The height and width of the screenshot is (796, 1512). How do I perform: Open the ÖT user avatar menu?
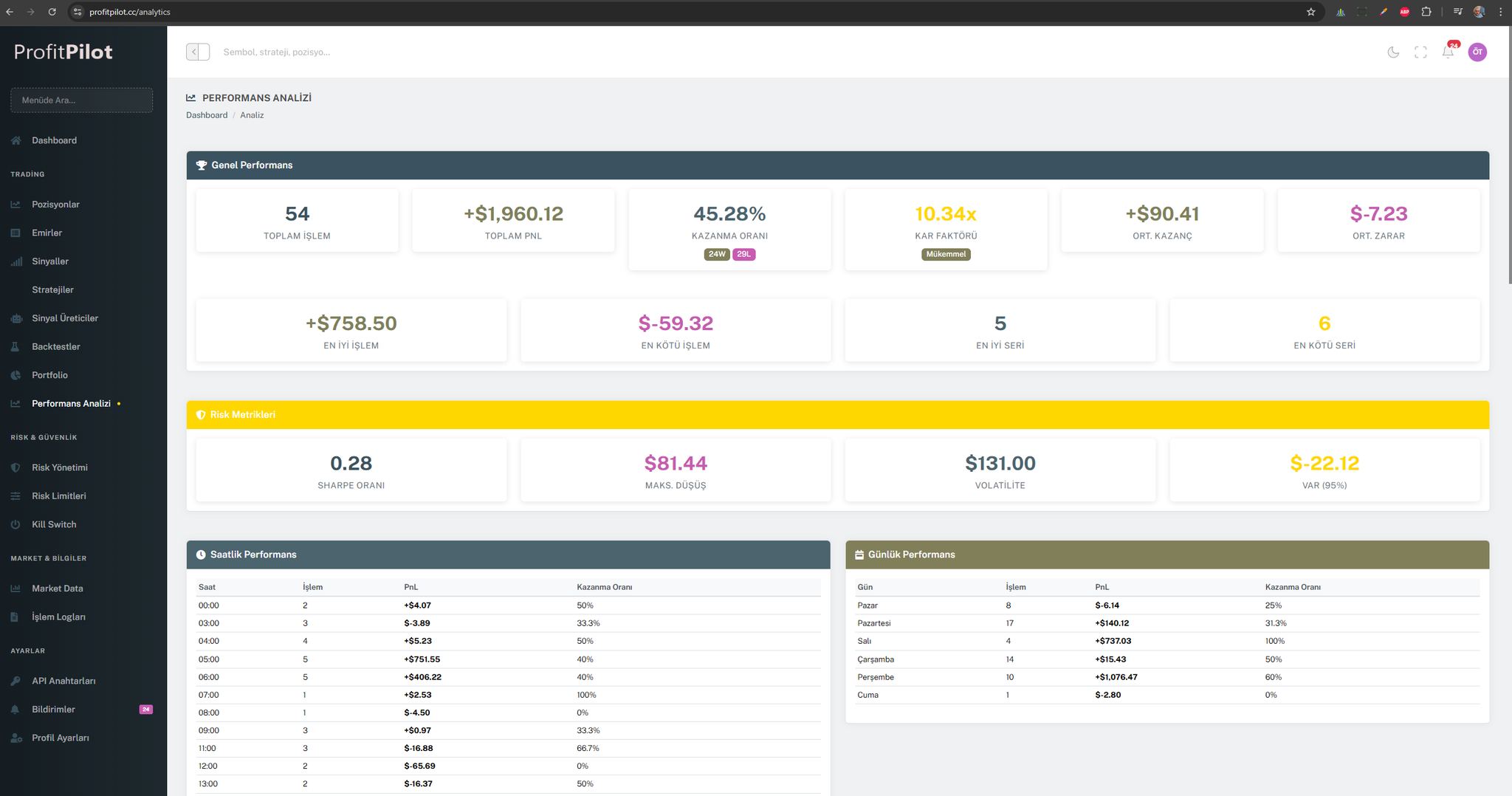(x=1477, y=52)
